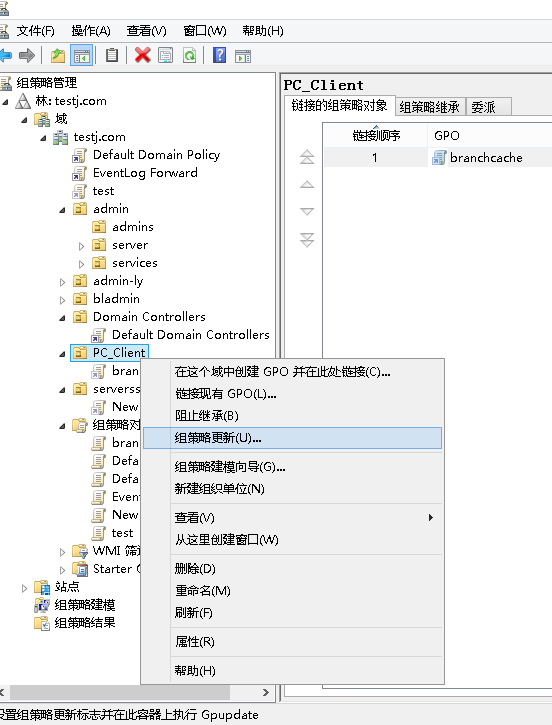Click the Domain Controllers OU folder icon
Image resolution: width=552 pixels, height=725 pixels.
[80, 317]
